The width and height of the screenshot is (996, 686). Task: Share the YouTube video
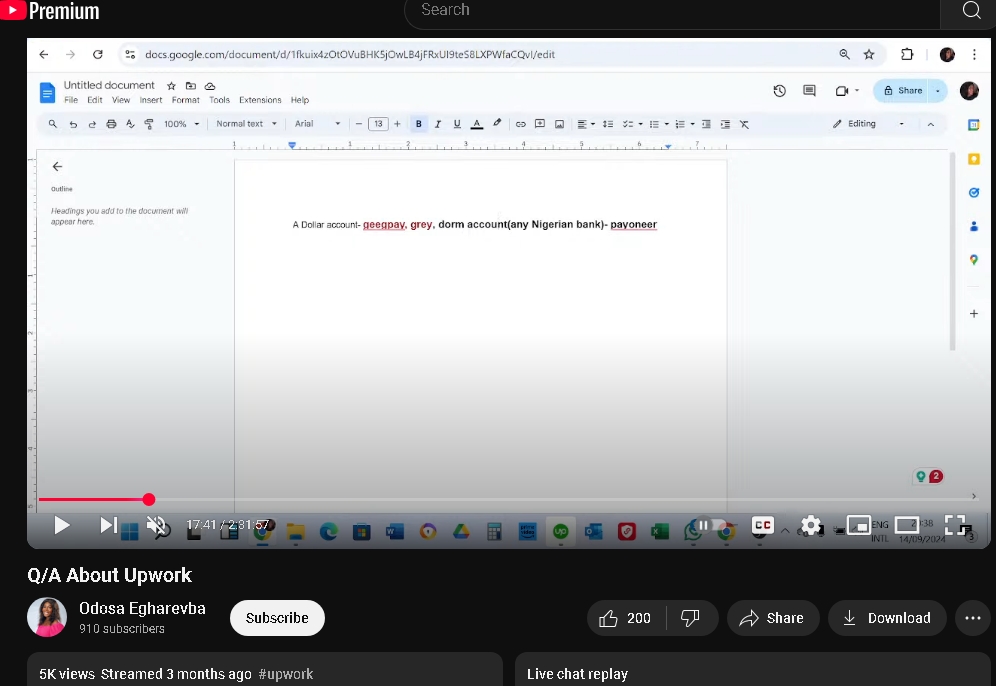(772, 618)
